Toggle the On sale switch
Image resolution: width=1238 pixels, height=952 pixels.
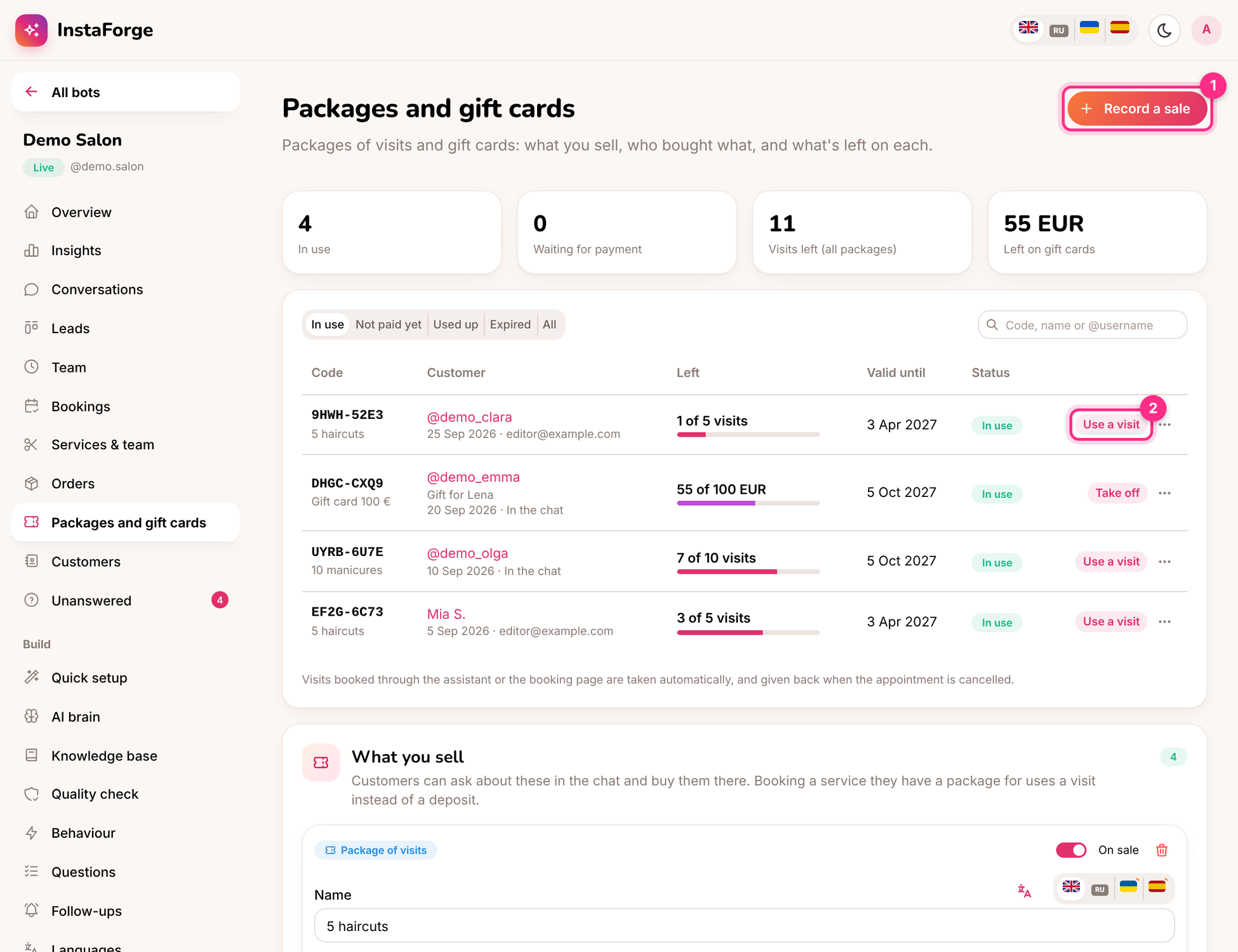click(x=1071, y=850)
